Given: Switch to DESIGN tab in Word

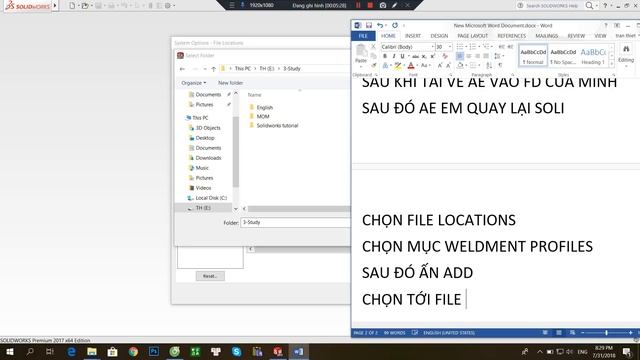Looking at the screenshot, I should [x=439, y=36].
